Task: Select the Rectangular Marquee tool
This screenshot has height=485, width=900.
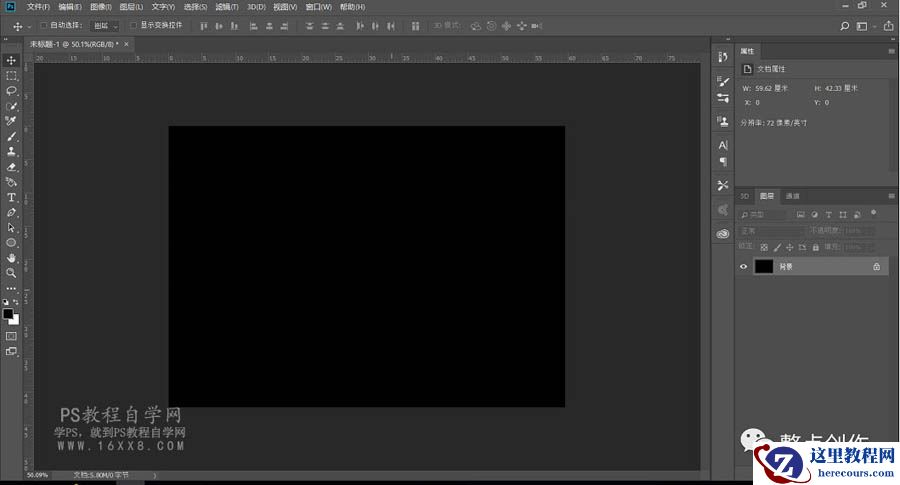Action: [11, 75]
